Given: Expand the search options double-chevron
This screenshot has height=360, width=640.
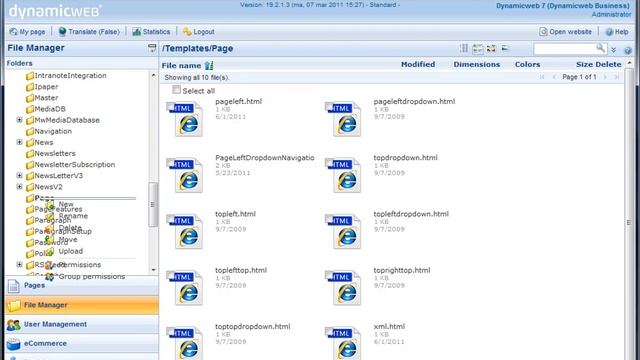Looking at the screenshot, I should pyautogui.click(x=613, y=50).
